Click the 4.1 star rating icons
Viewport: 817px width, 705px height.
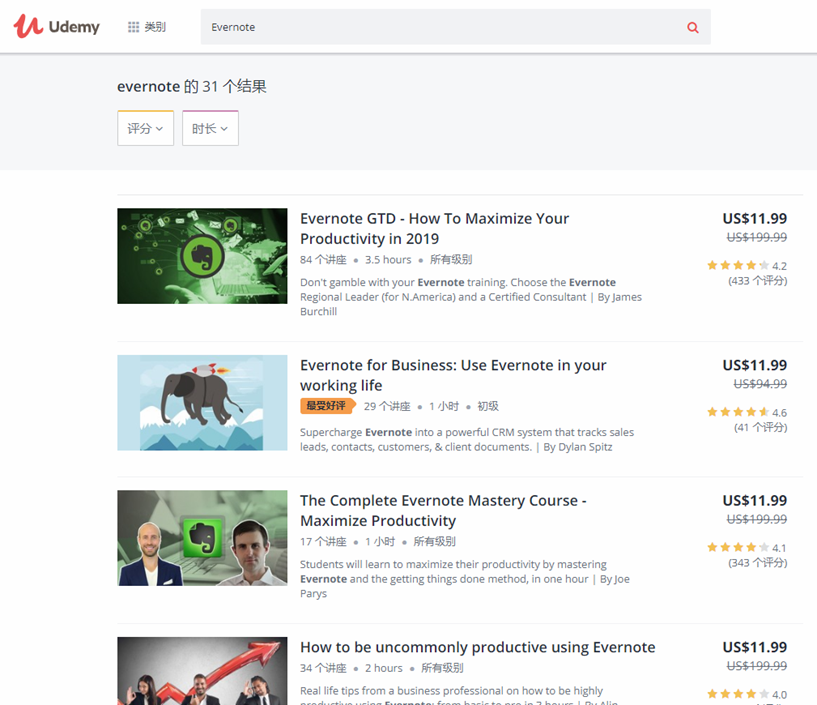click(x=738, y=548)
